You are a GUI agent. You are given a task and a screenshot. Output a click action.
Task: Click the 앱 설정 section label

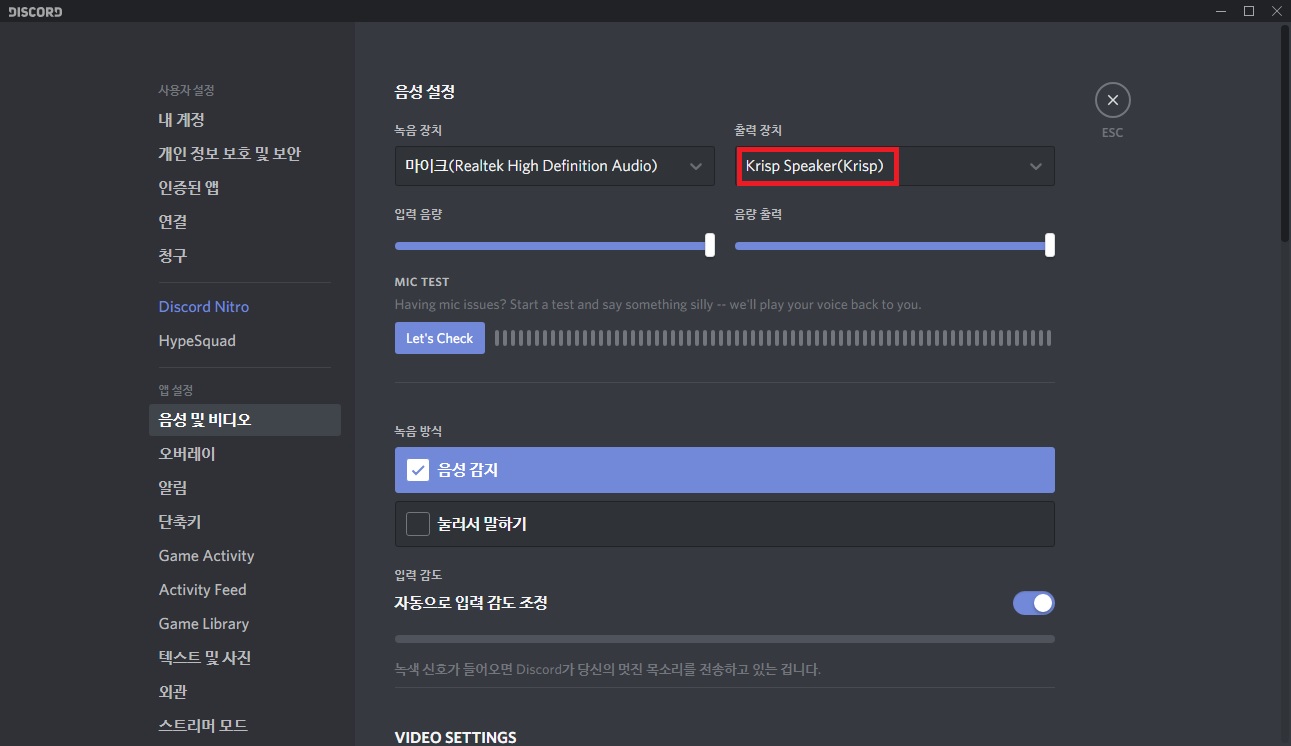pos(176,389)
